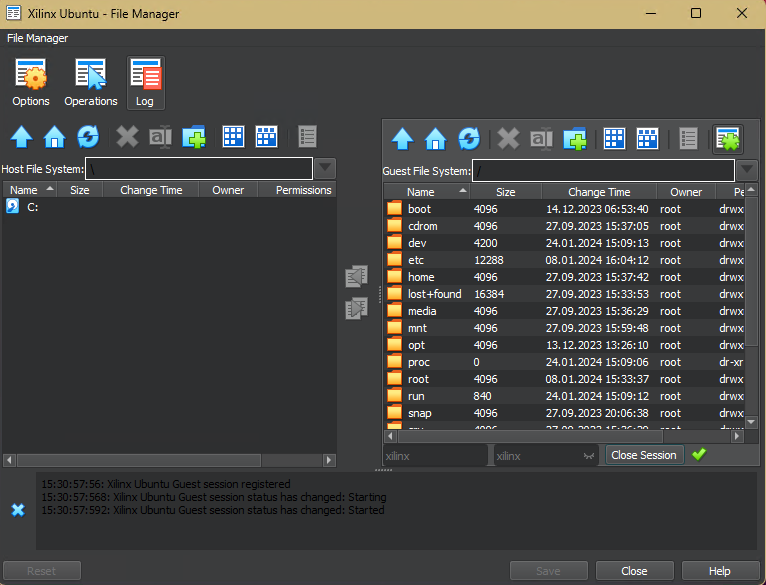Click the Save button
This screenshot has height=585, width=766.
point(549,571)
